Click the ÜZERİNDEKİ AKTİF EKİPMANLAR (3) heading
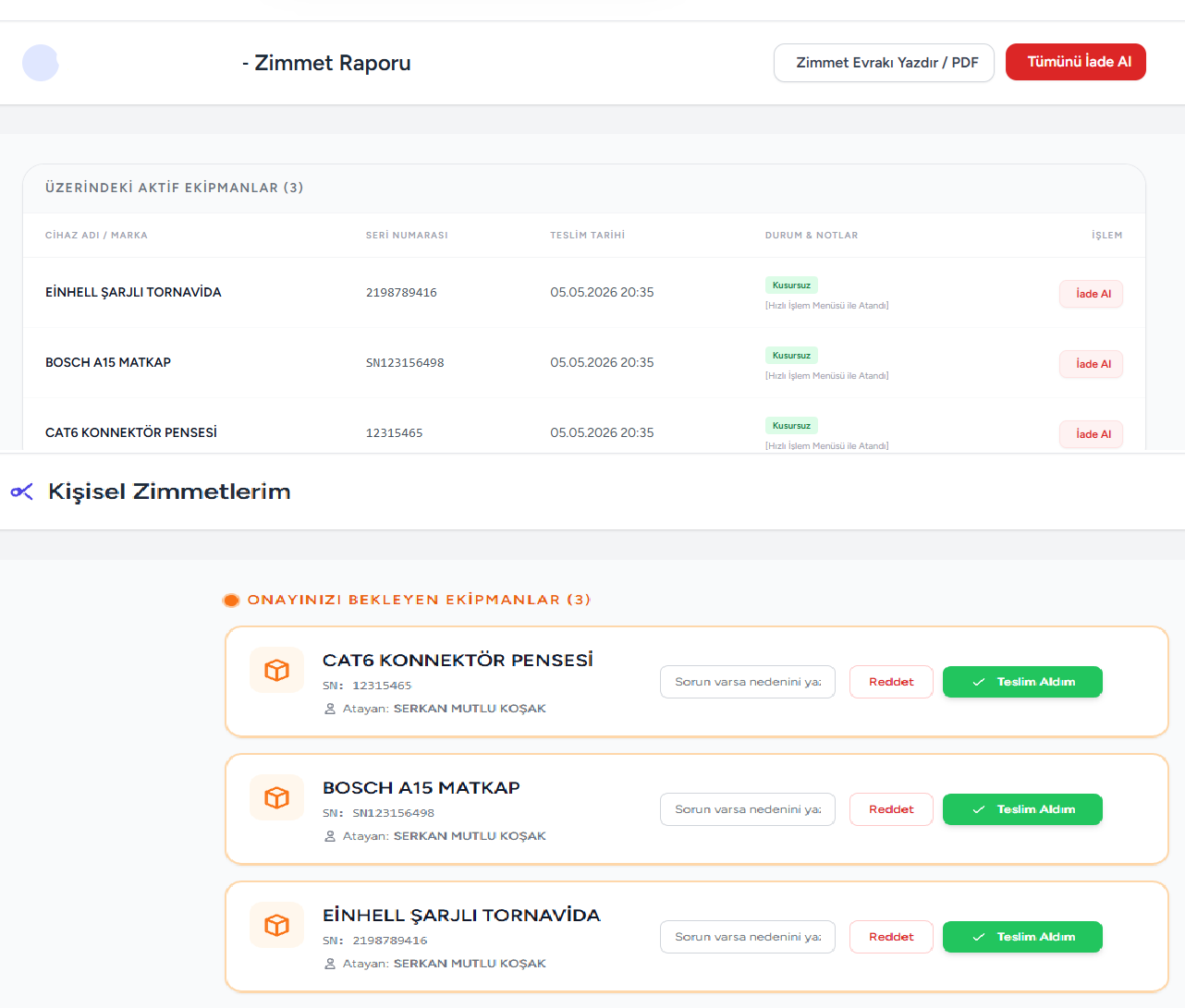 coord(175,188)
